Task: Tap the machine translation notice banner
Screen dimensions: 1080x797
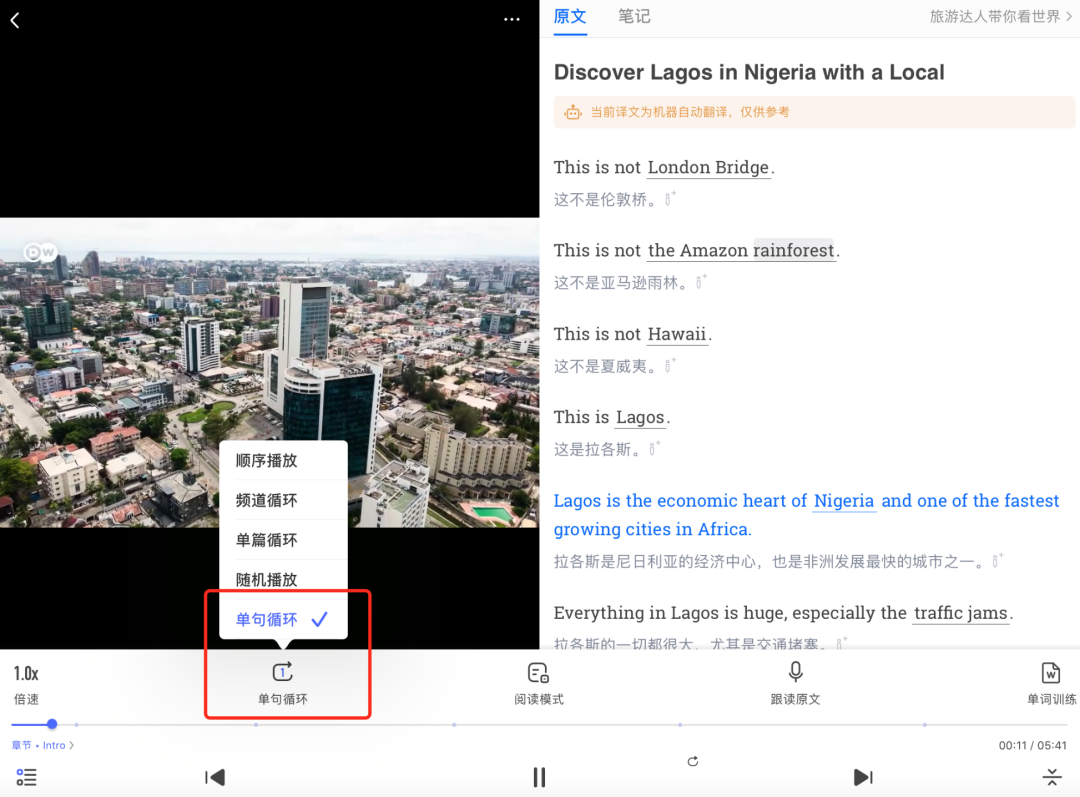Action: (x=814, y=112)
